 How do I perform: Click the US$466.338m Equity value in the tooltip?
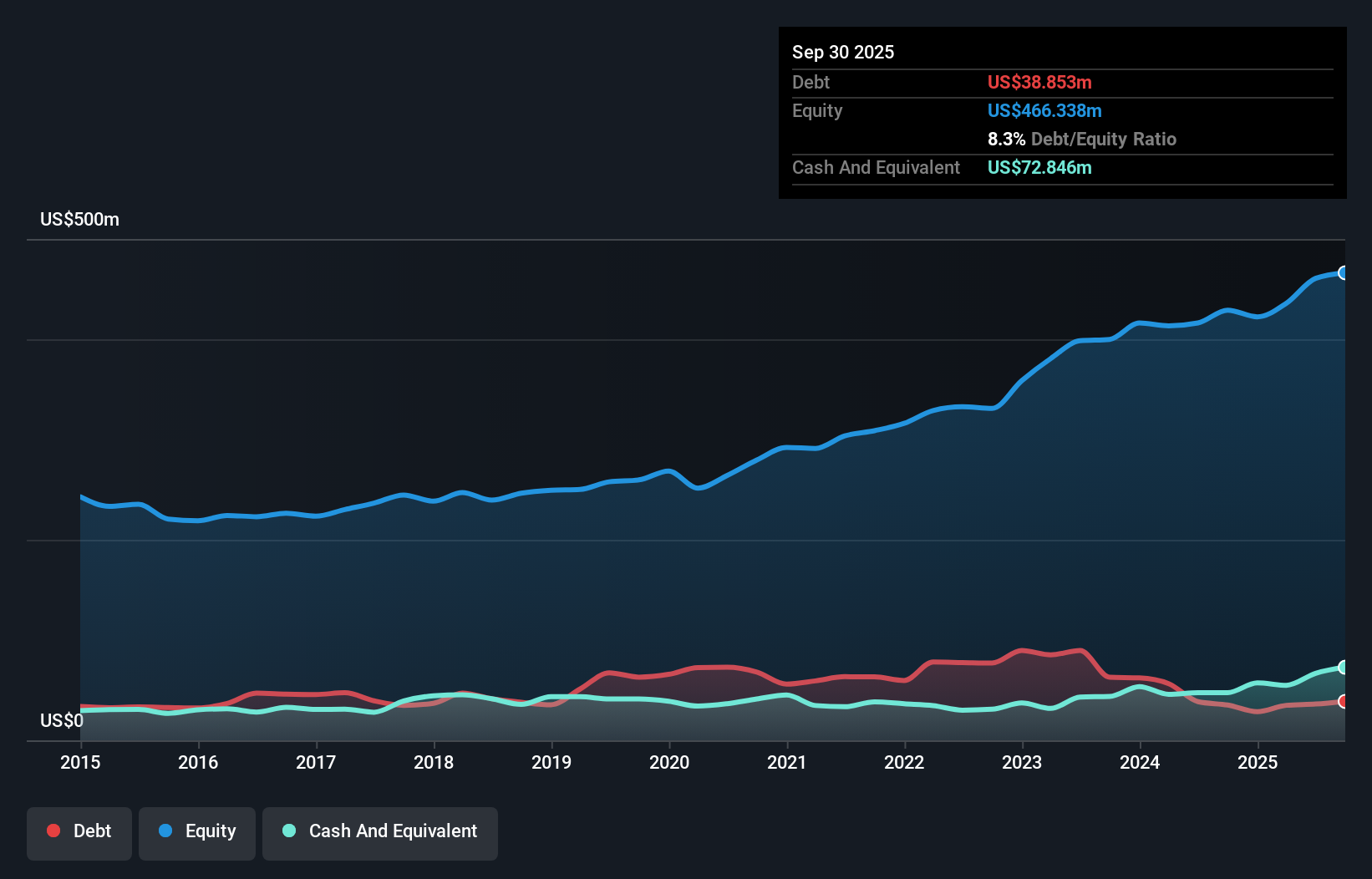pos(1044,110)
